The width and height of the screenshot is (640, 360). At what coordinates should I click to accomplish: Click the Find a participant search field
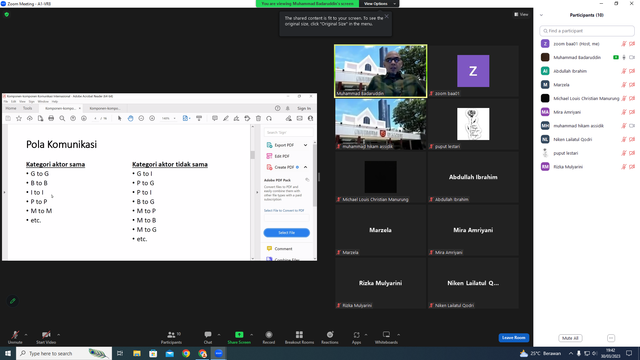[587, 31]
